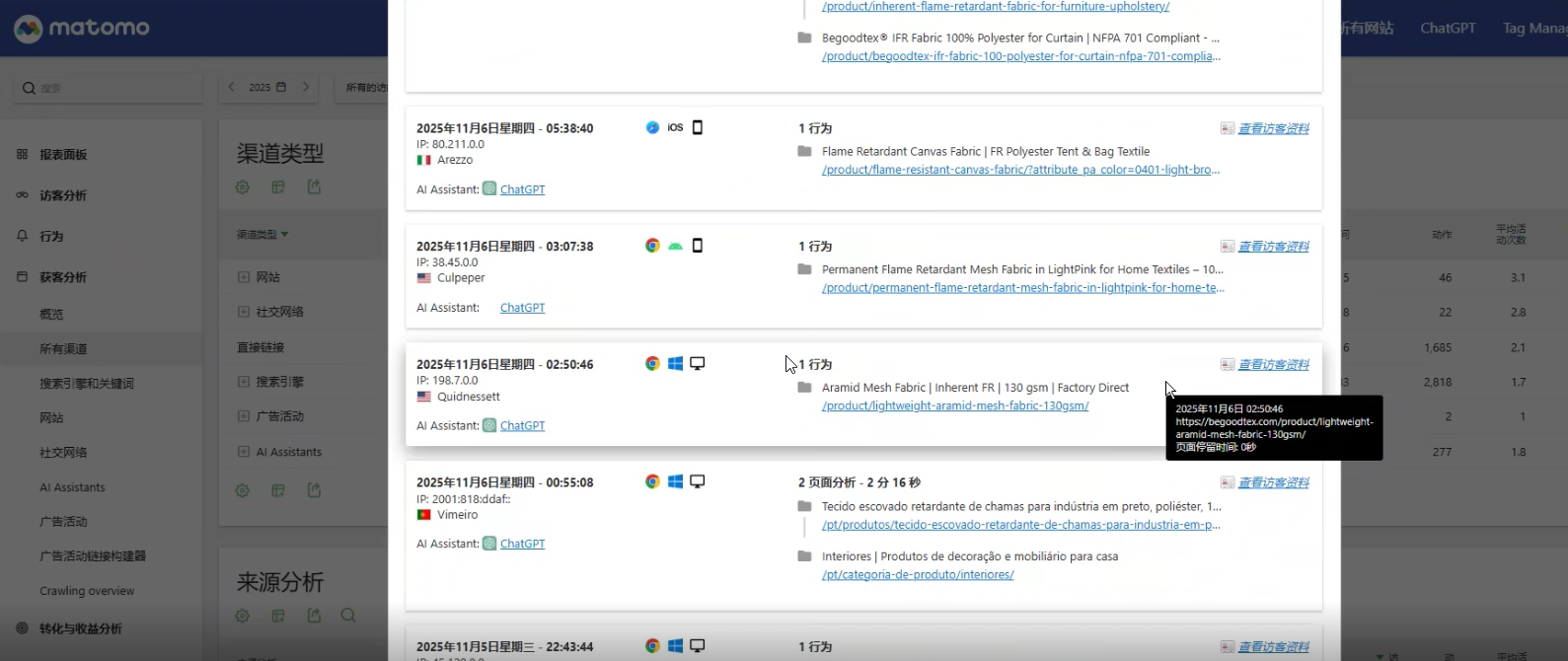This screenshot has height=661, width=1568.
Task: Click the Italy flag next to Arezzo
Action: click(x=424, y=160)
